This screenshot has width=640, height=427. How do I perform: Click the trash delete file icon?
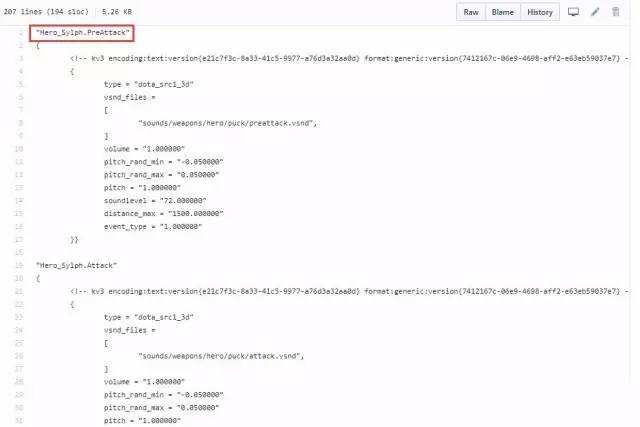[x=616, y=12]
